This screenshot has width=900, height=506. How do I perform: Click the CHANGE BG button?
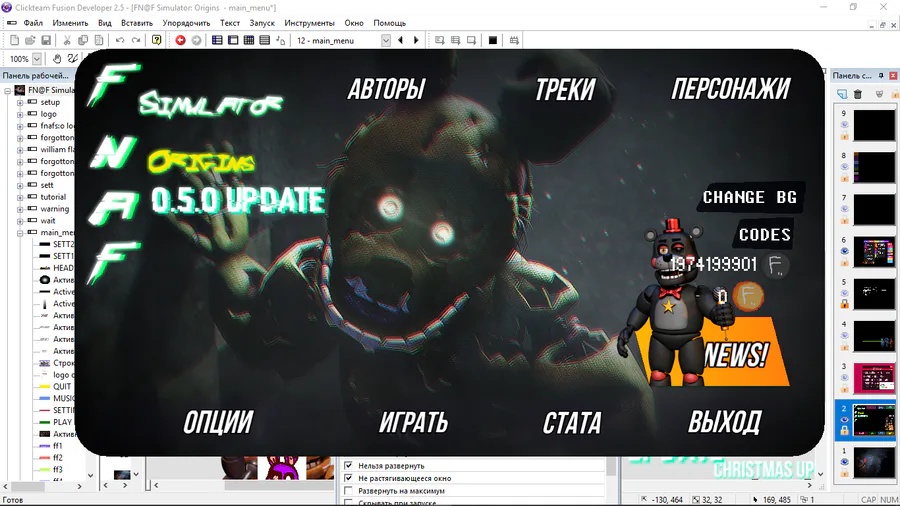(x=750, y=197)
